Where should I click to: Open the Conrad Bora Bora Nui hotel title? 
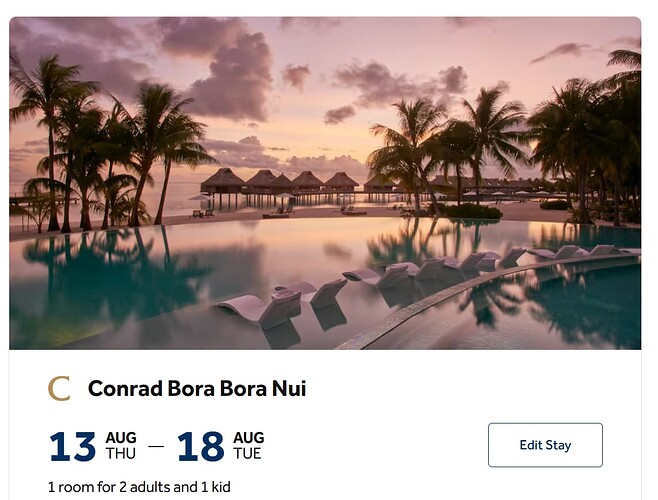click(x=196, y=388)
